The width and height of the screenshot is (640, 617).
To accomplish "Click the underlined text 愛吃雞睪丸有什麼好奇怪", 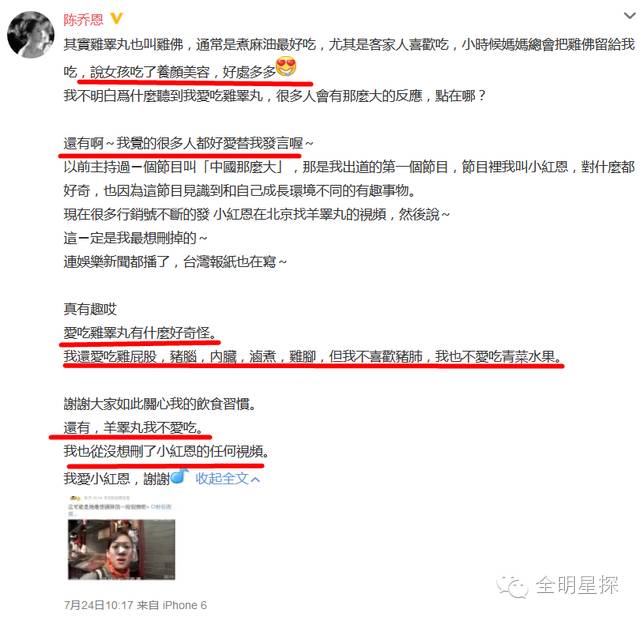I will coord(138,333).
